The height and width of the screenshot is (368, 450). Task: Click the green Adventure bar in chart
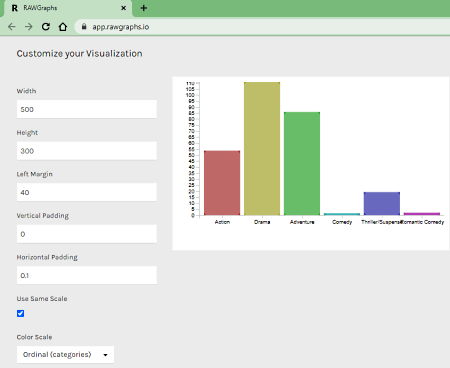point(302,164)
